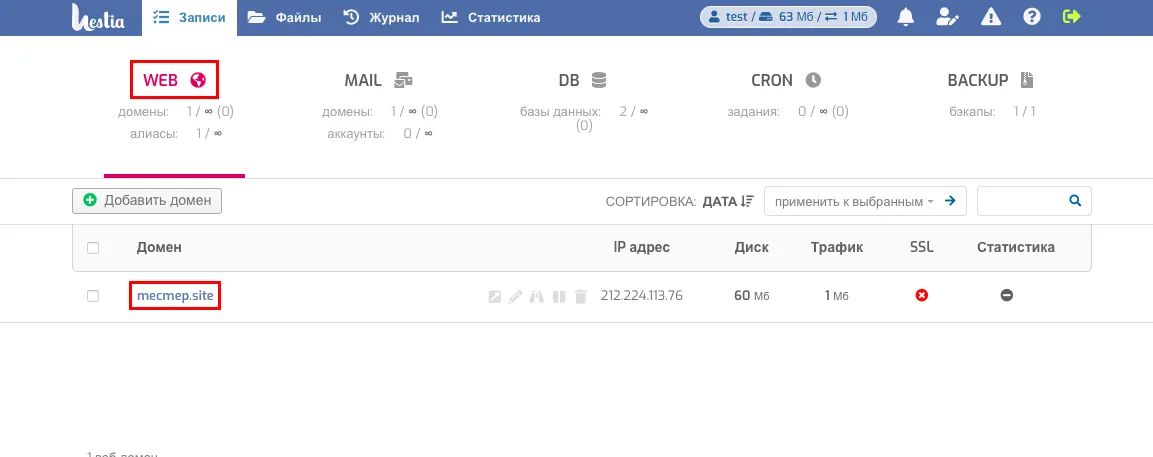Open the Журнал tab
Image resolution: width=1153 pixels, height=457 pixels.
tap(382, 18)
